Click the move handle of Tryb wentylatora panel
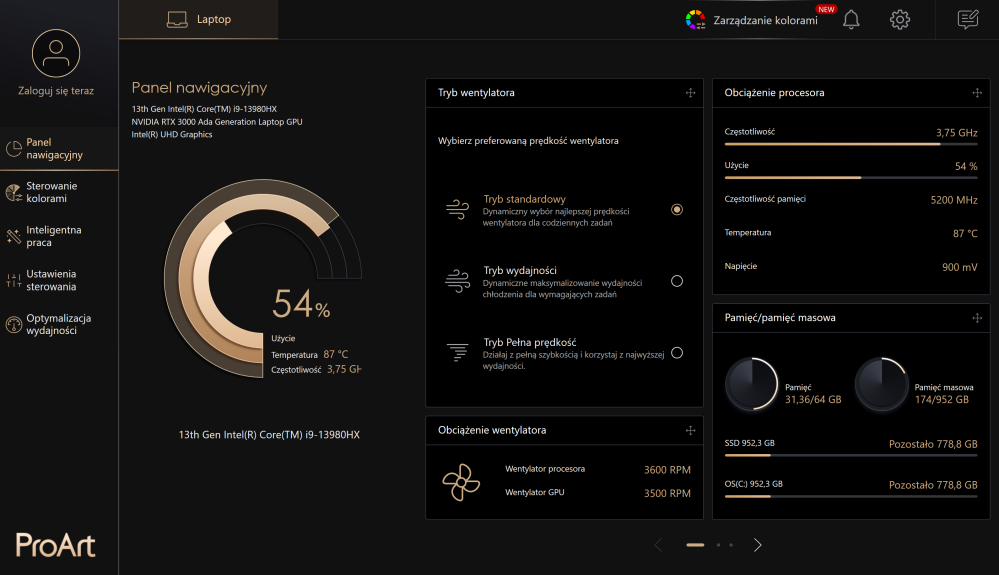999x575 pixels. (x=690, y=93)
